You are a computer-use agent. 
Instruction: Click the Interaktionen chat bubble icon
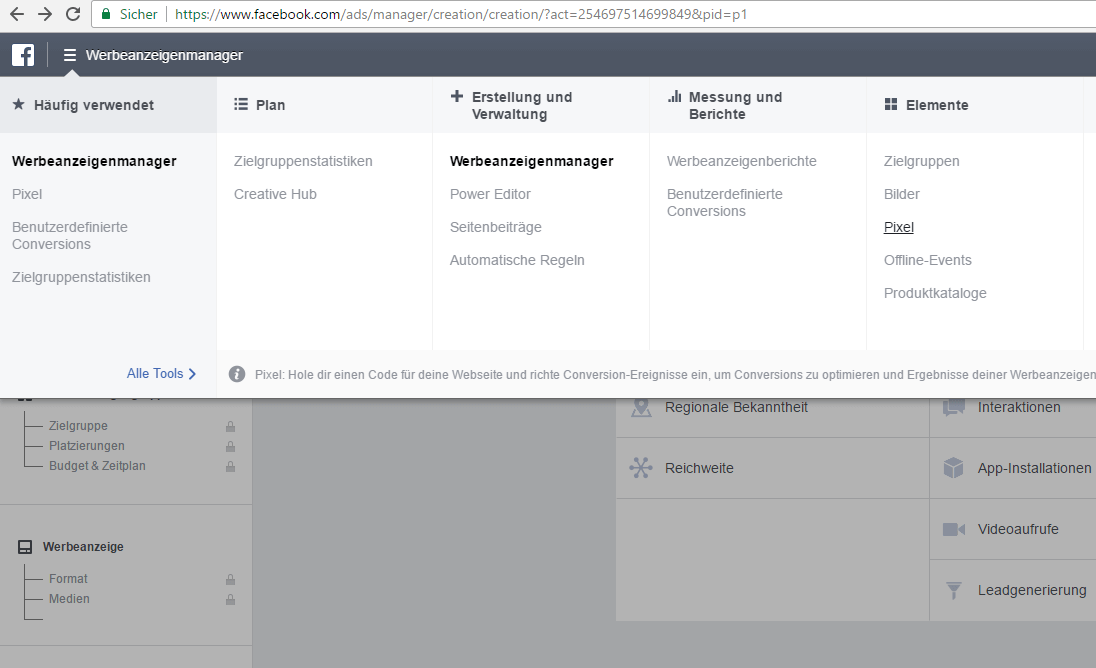pos(953,407)
